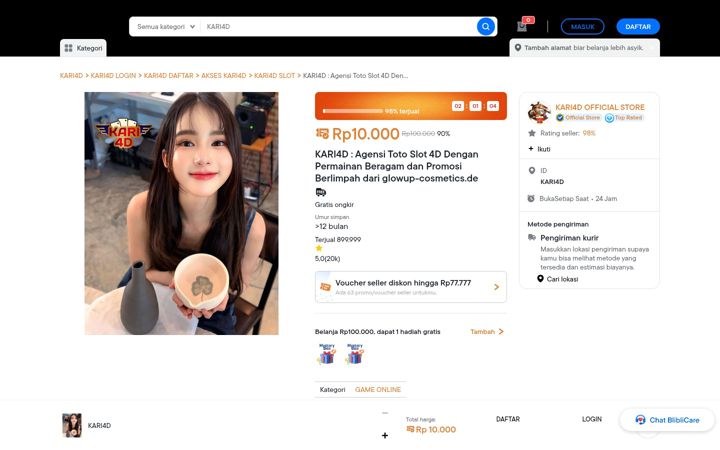
Task: Click DAFTAR in the bottom bar
Action: tap(508, 419)
